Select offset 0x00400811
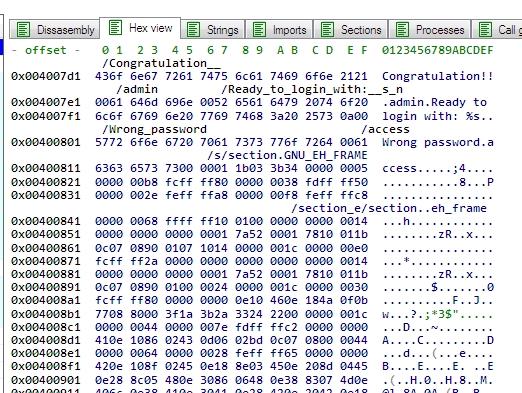 (46, 168)
